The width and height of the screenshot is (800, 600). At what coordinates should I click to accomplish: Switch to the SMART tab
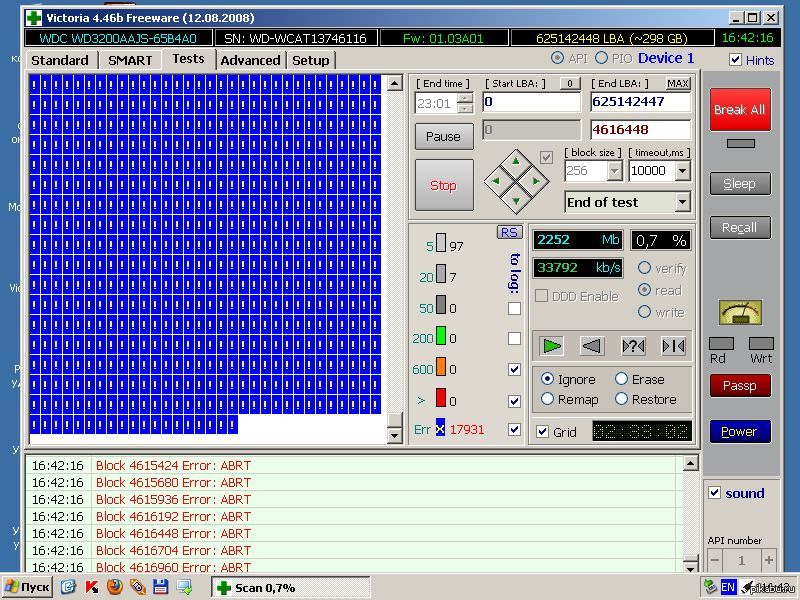[x=130, y=60]
